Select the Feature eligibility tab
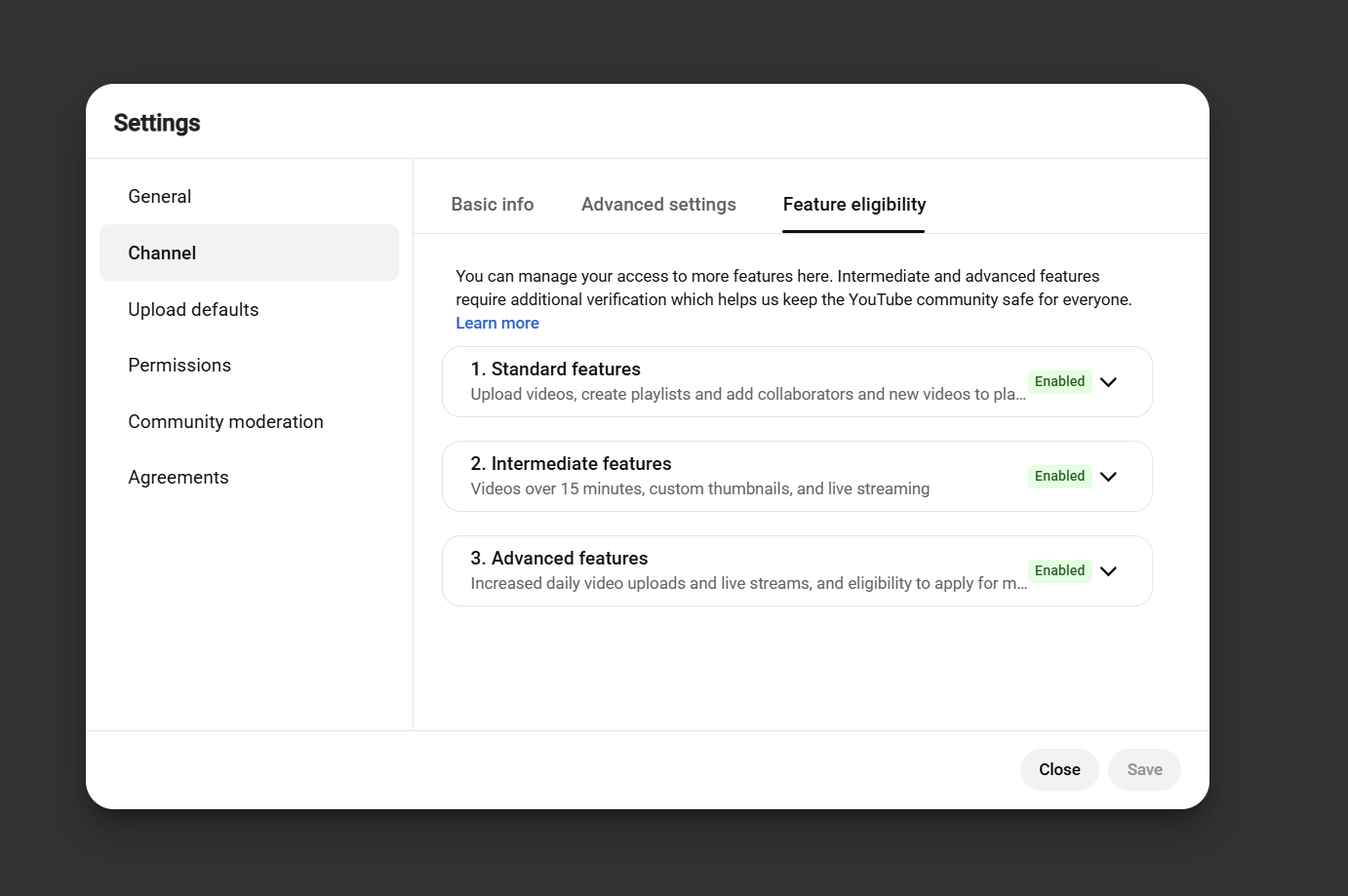The width and height of the screenshot is (1348, 896). (x=854, y=205)
